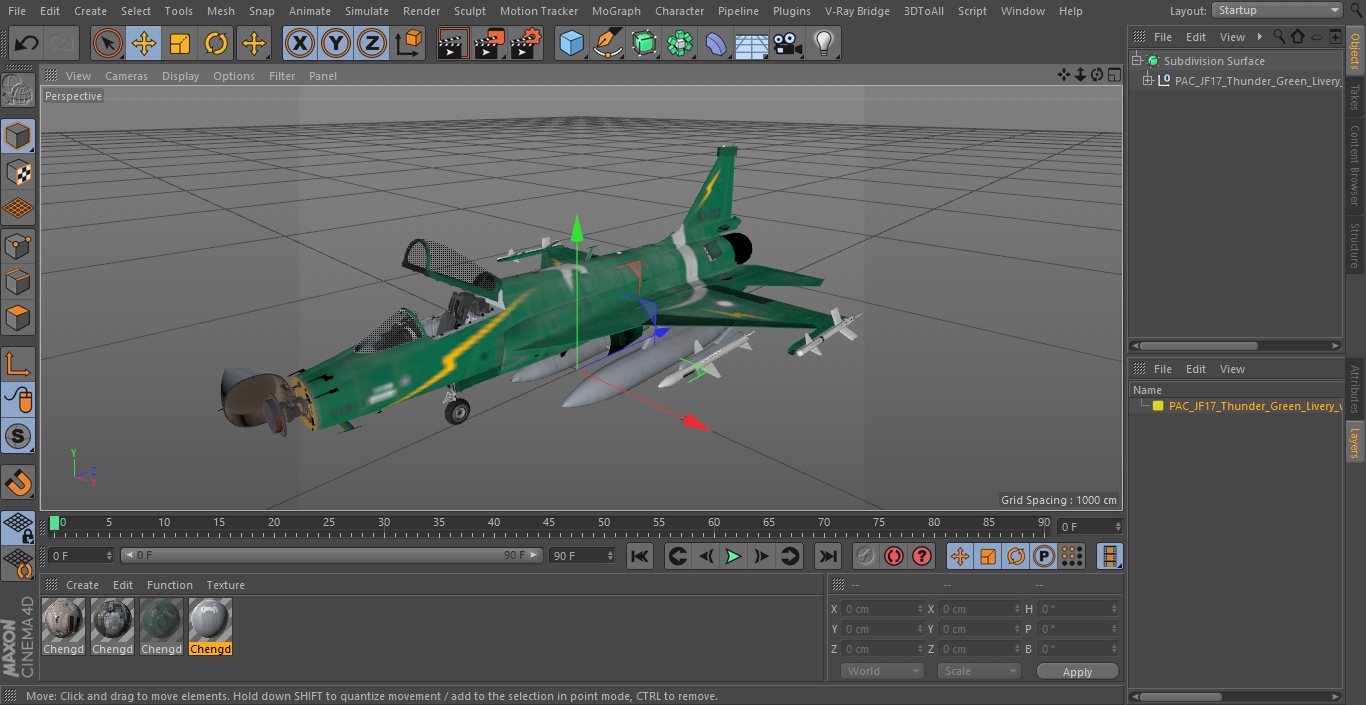The image size is (1366, 705).
Task: Add a Subdivision Surface generator
Action: tap(644, 43)
